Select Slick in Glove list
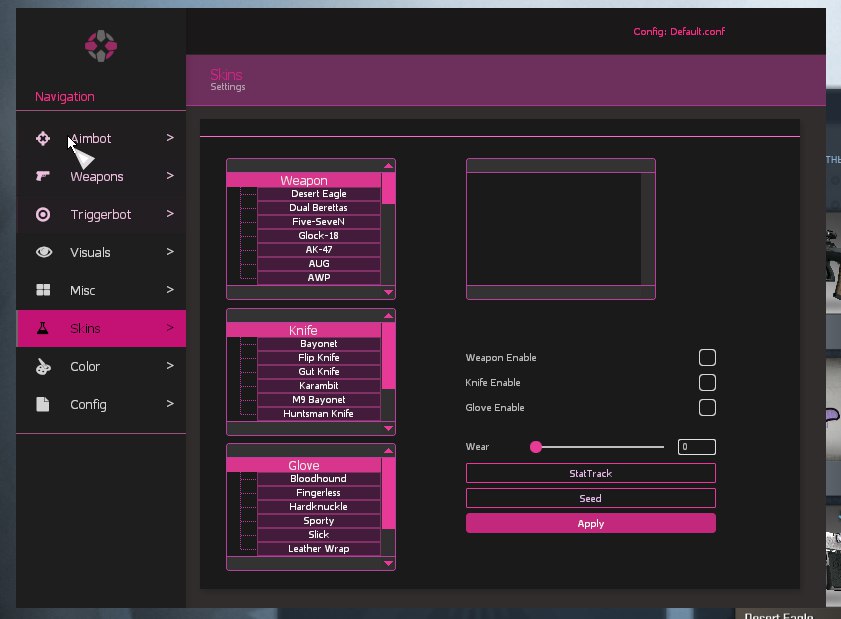 319,534
